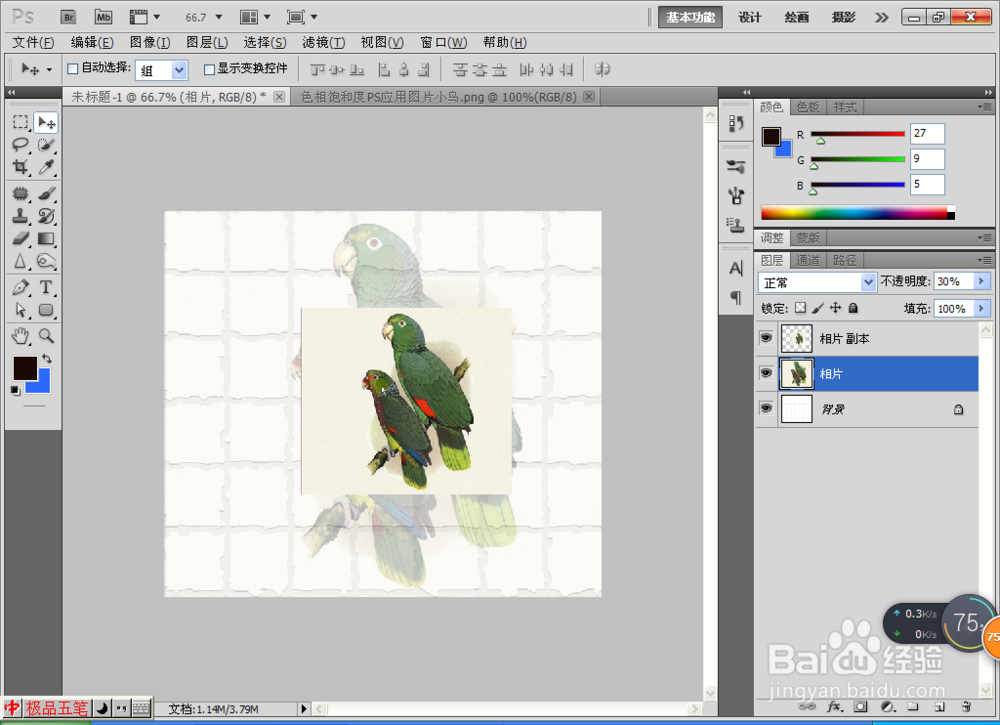Image resolution: width=1000 pixels, height=725 pixels.
Task: Select the Spot Healing Brush tool
Action: click(20, 193)
